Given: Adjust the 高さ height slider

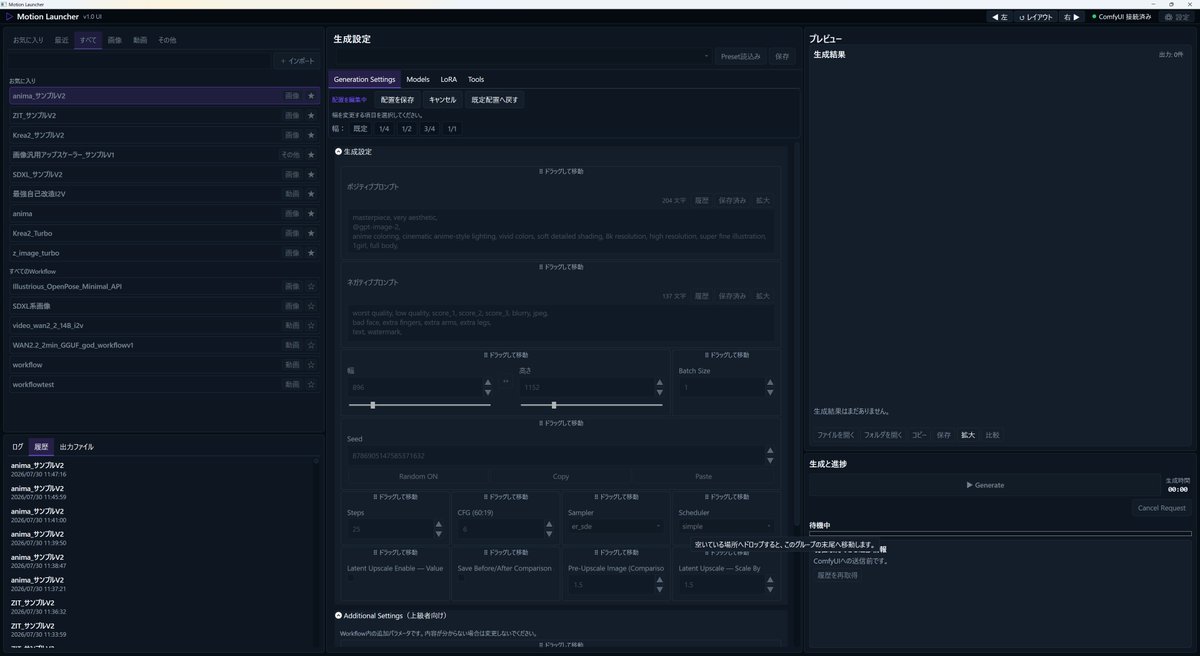Looking at the screenshot, I should pos(591,405).
